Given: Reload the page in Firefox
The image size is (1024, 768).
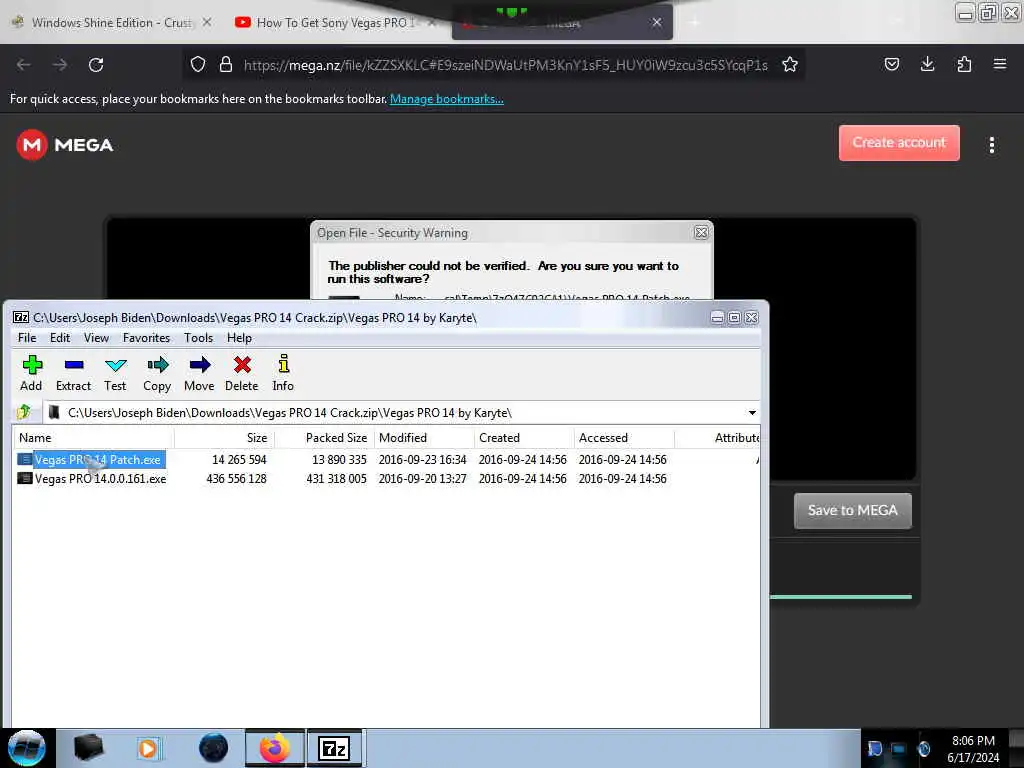Looking at the screenshot, I should [96, 65].
